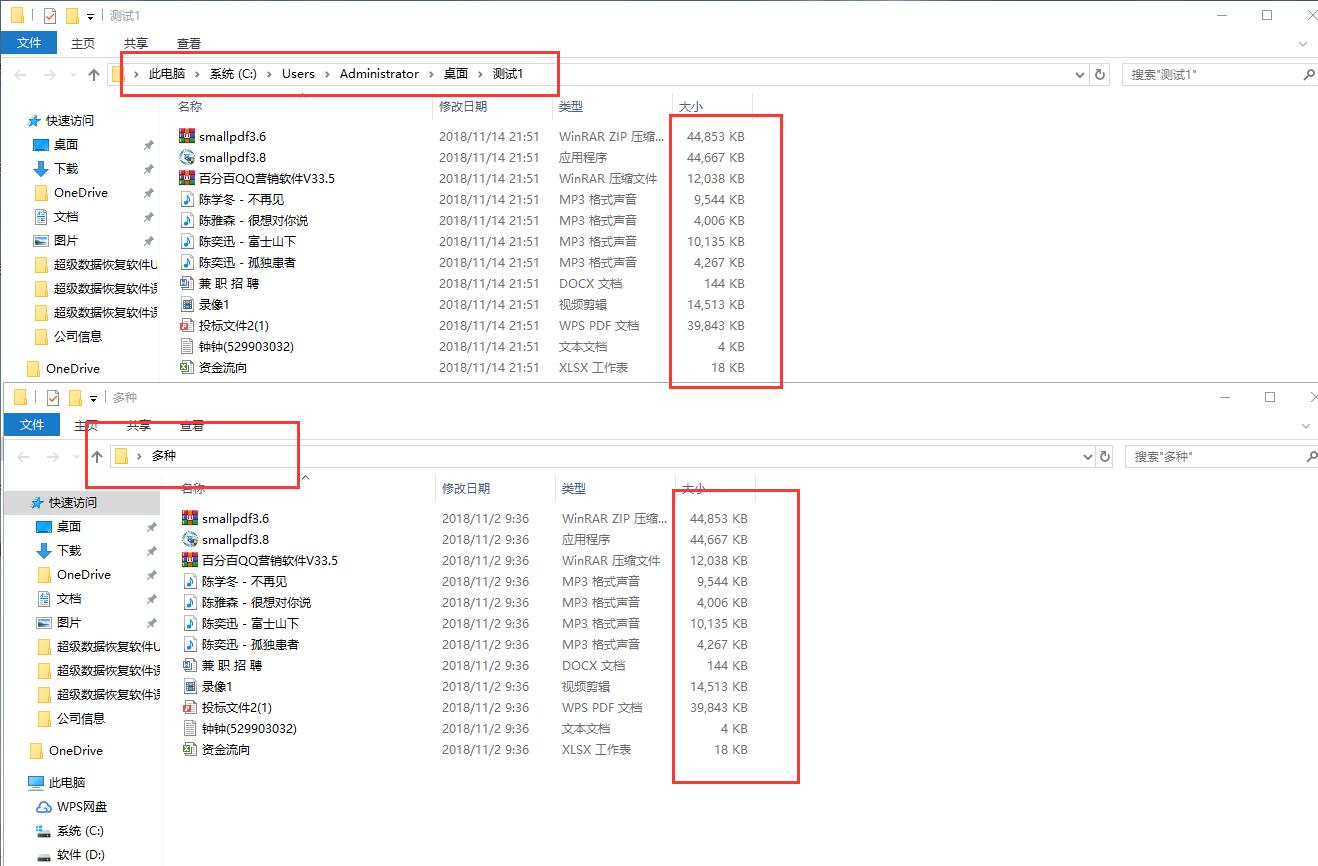The image size is (1318, 866).
Task: Click the 百分百QQ营销软件V33.5 archive icon in 多种 window
Action: coord(190,560)
